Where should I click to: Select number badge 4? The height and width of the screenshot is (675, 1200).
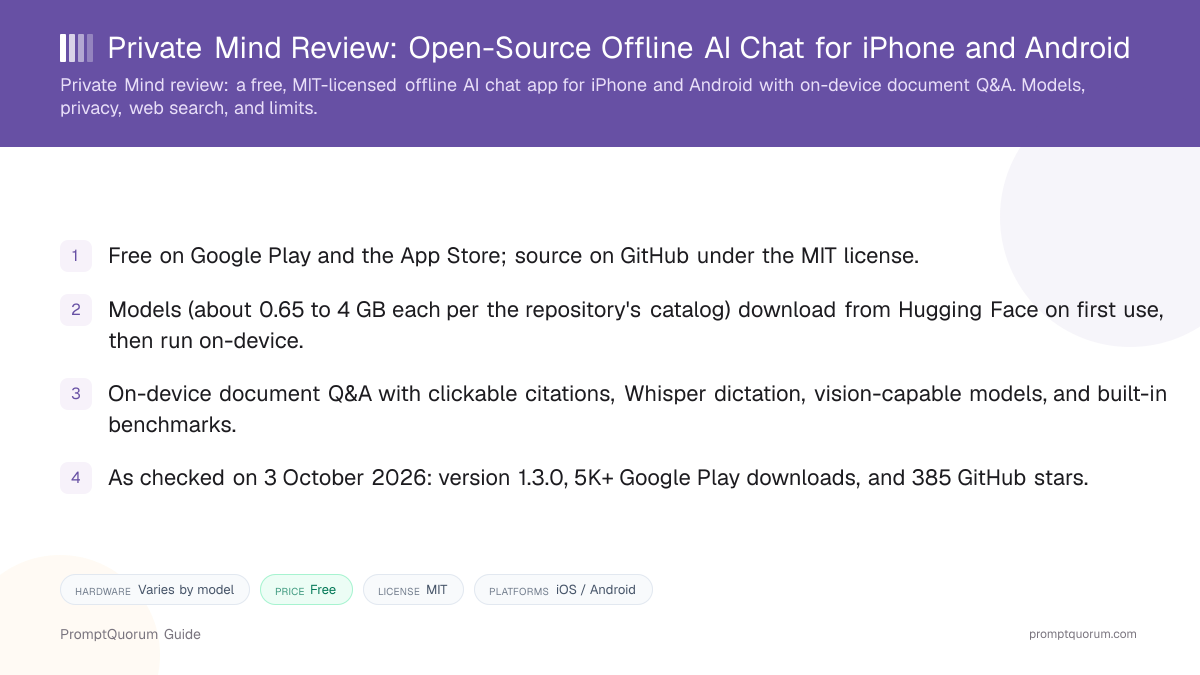pyautogui.click(x=76, y=478)
